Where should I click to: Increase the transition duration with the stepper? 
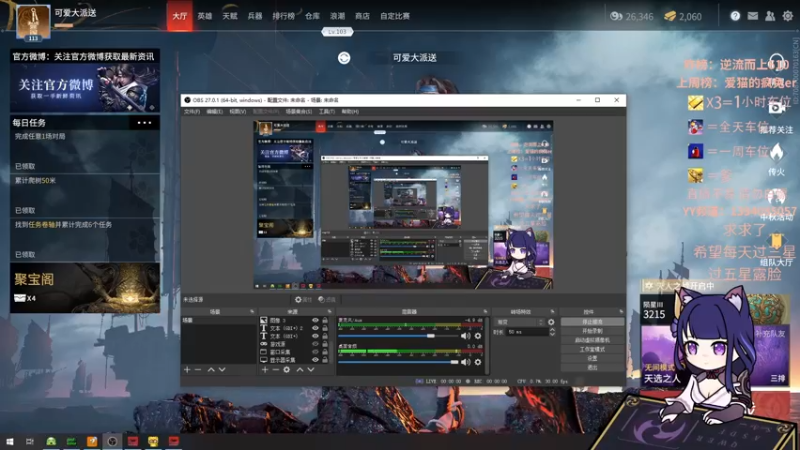point(552,330)
